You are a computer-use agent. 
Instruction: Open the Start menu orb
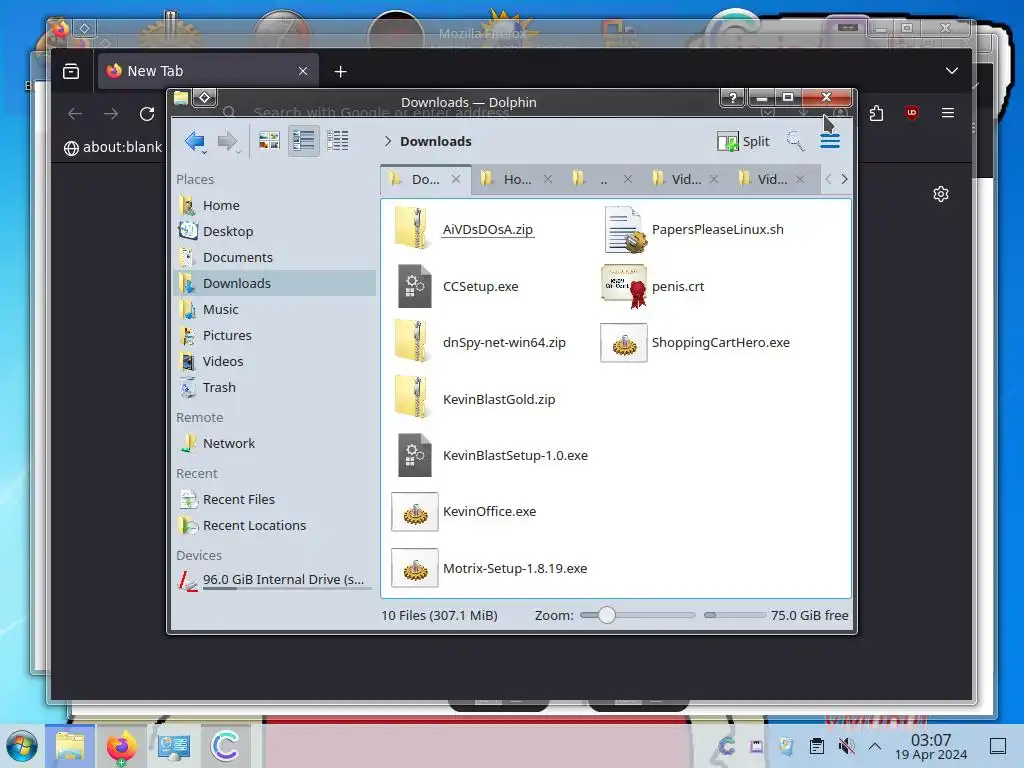tap(22, 746)
